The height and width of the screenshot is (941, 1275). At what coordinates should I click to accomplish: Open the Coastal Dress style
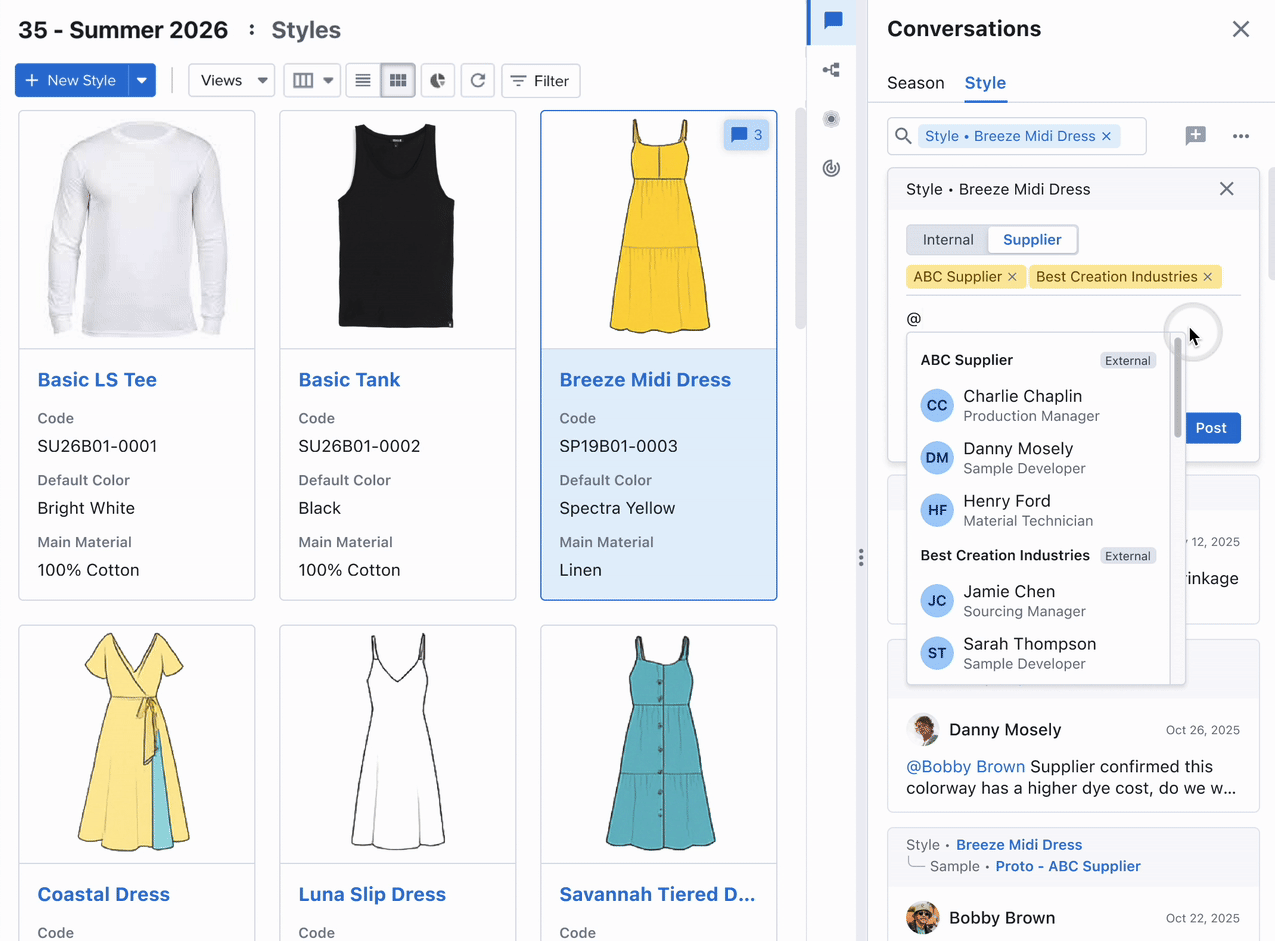103,895
